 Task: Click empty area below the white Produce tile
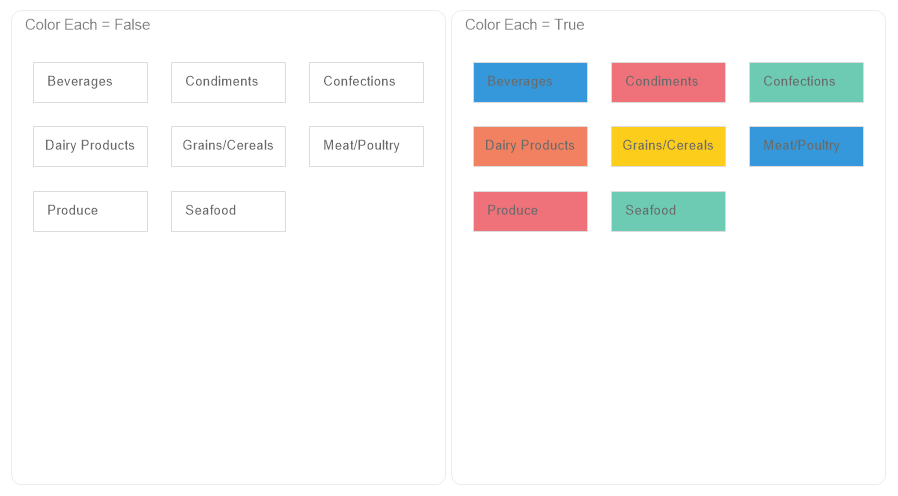click(90, 330)
